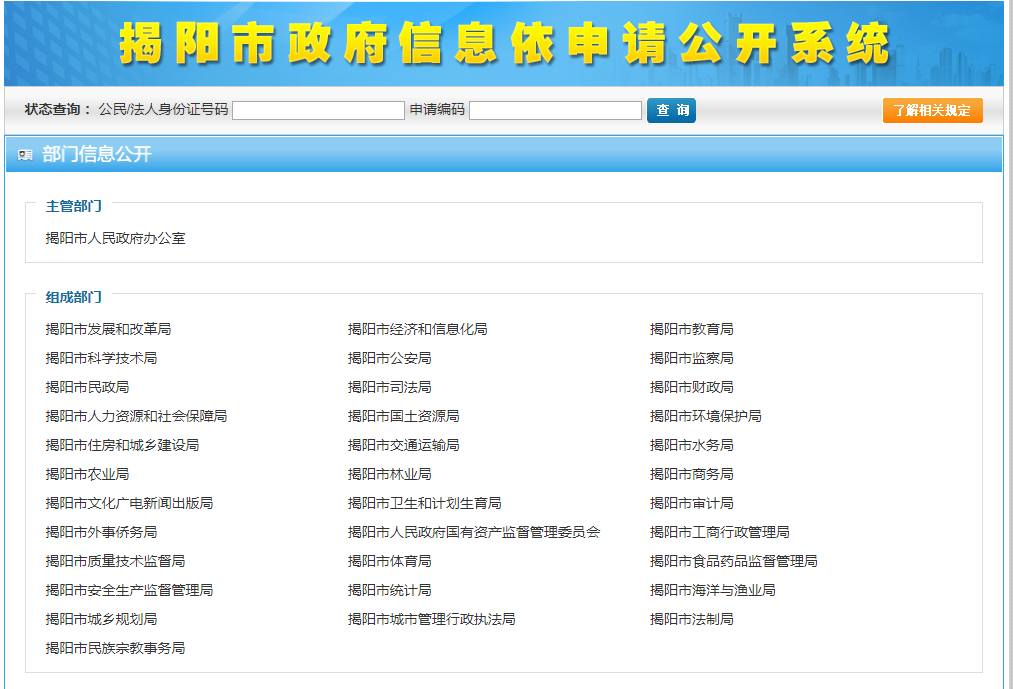Choose 揭阳市农业局

[x=87, y=474]
